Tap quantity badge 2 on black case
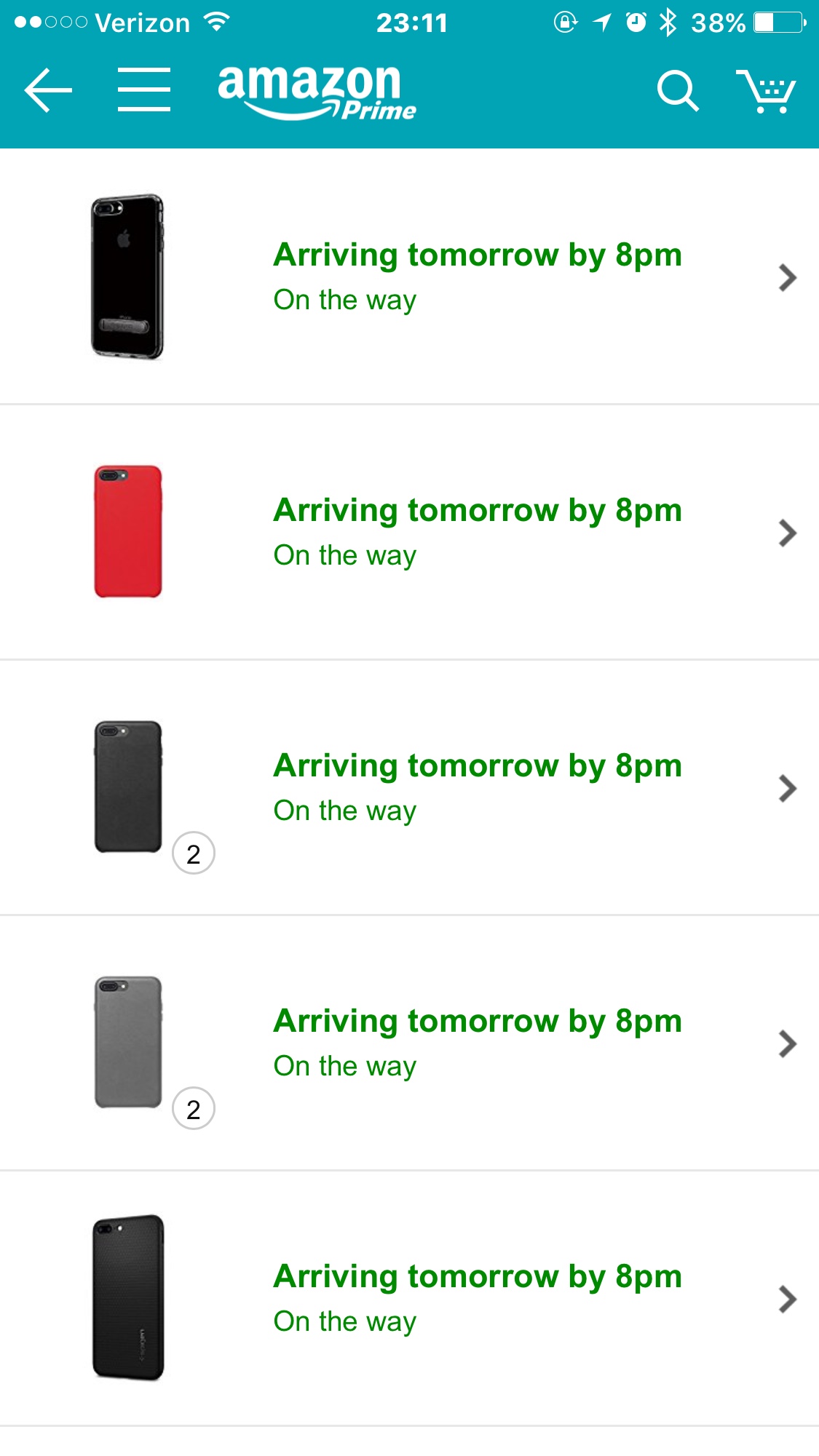This screenshot has width=819, height=1456. [194, 853]
